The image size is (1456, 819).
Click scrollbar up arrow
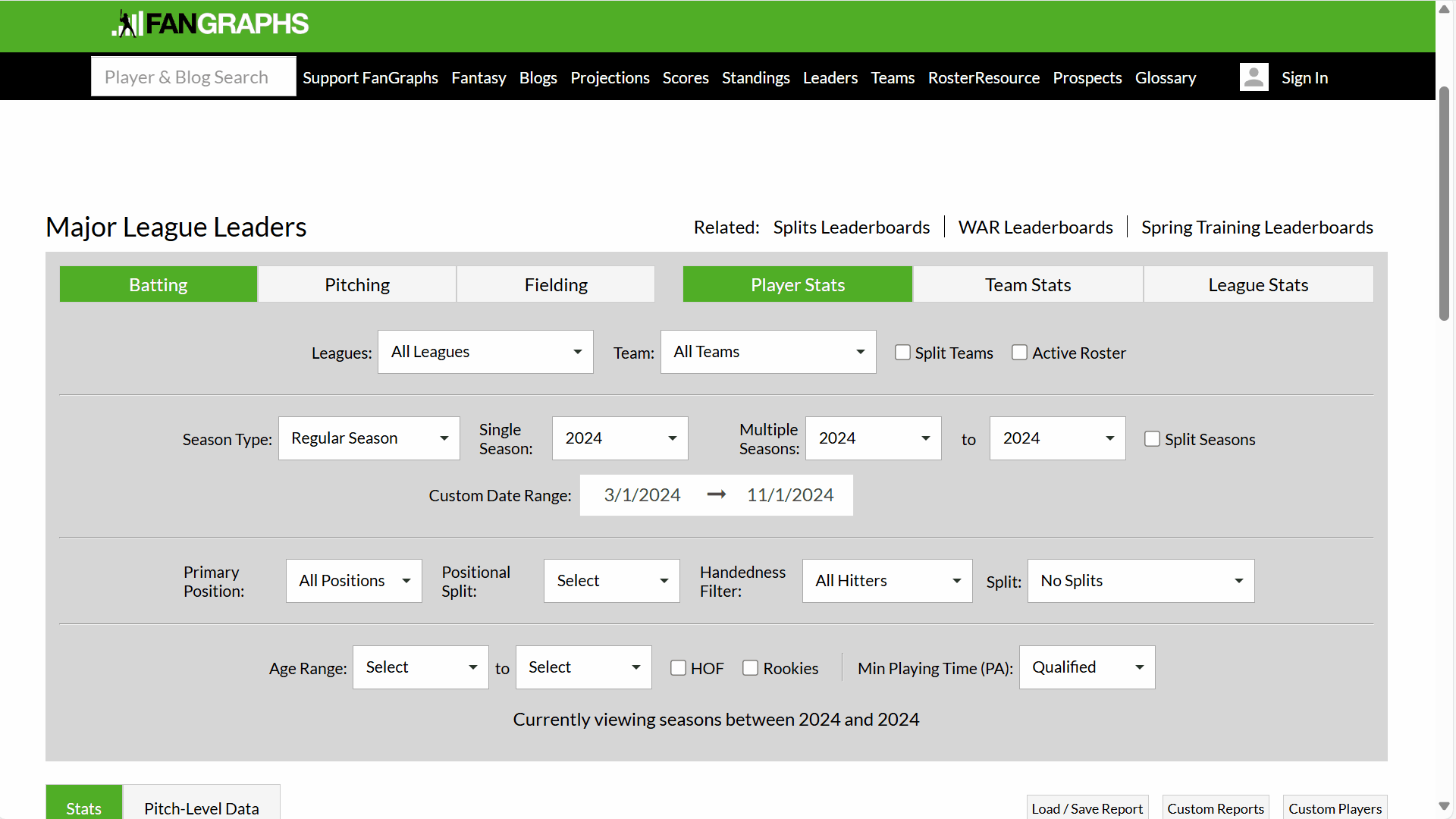[x=1444, y=9]
